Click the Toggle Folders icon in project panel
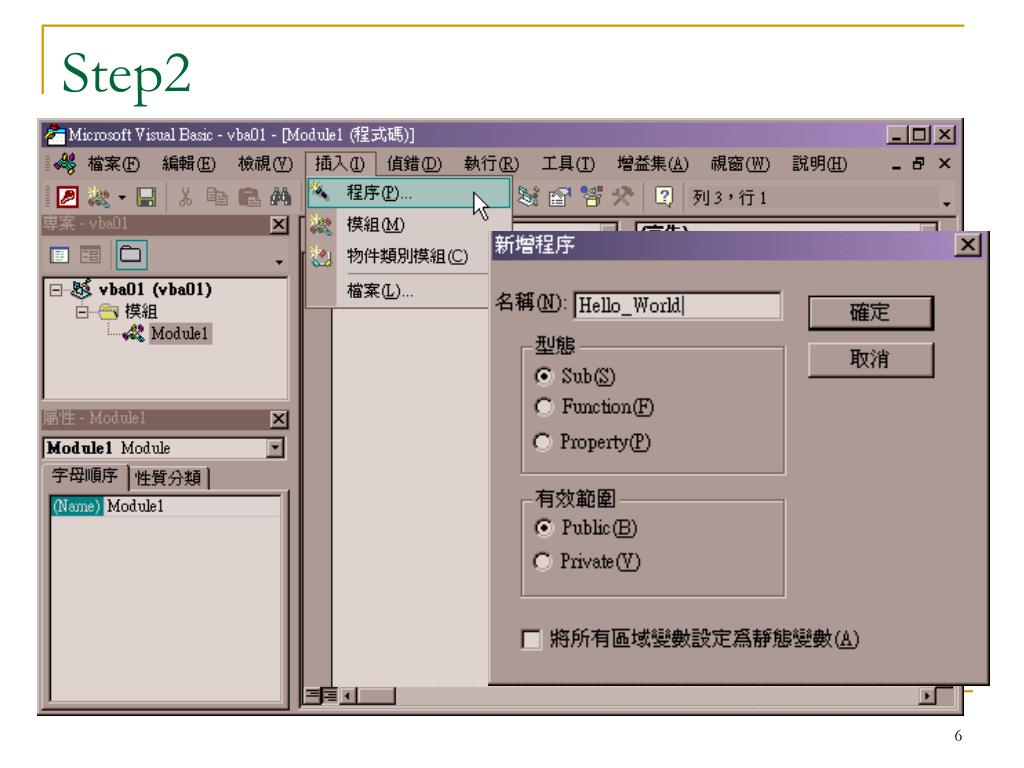The width and height of the screenshot is (1024, 768). pyautogui.click(x=131, y=255)
